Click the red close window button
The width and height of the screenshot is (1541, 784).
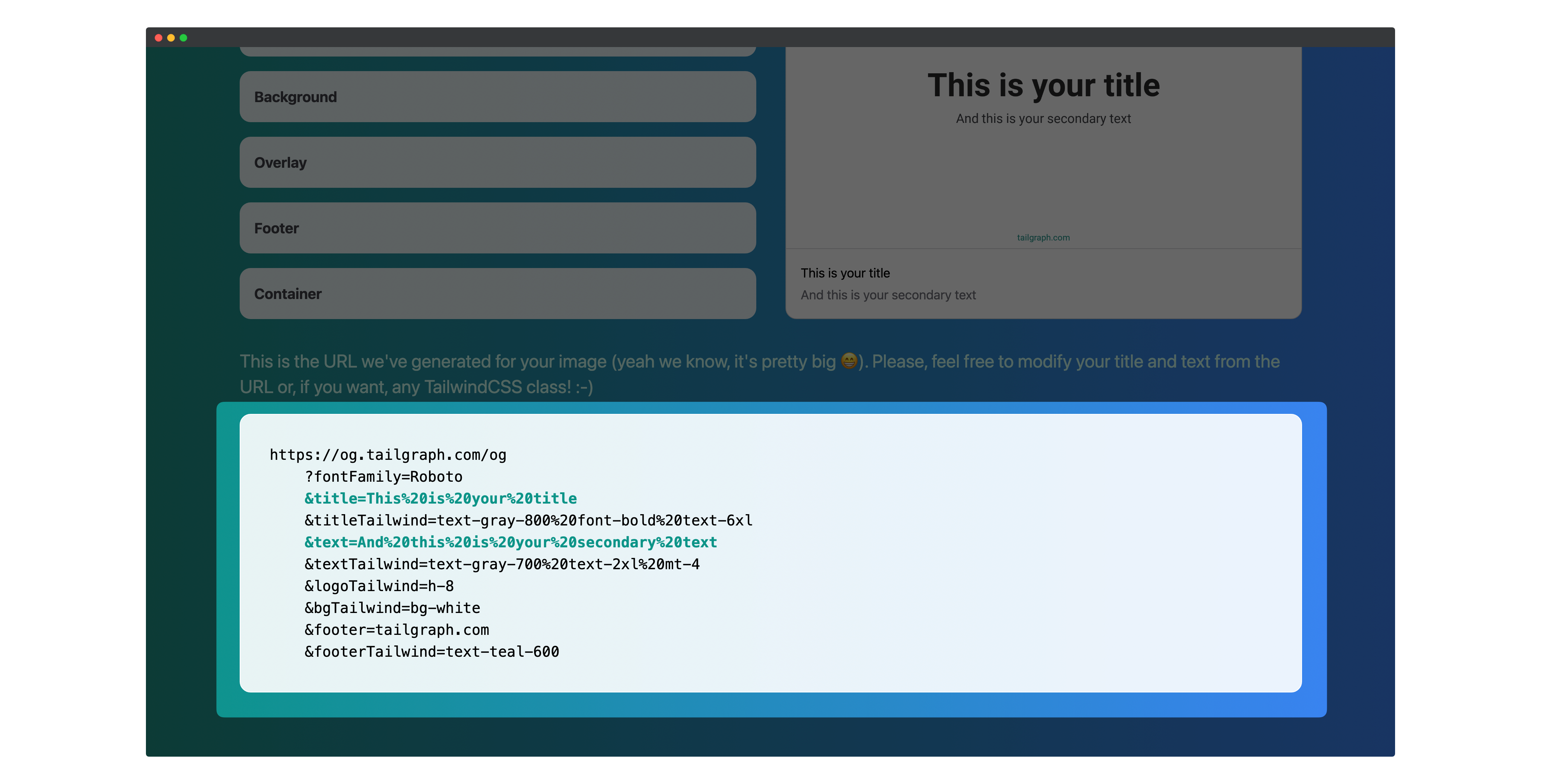pyautogui.click(x=159, y=38)
